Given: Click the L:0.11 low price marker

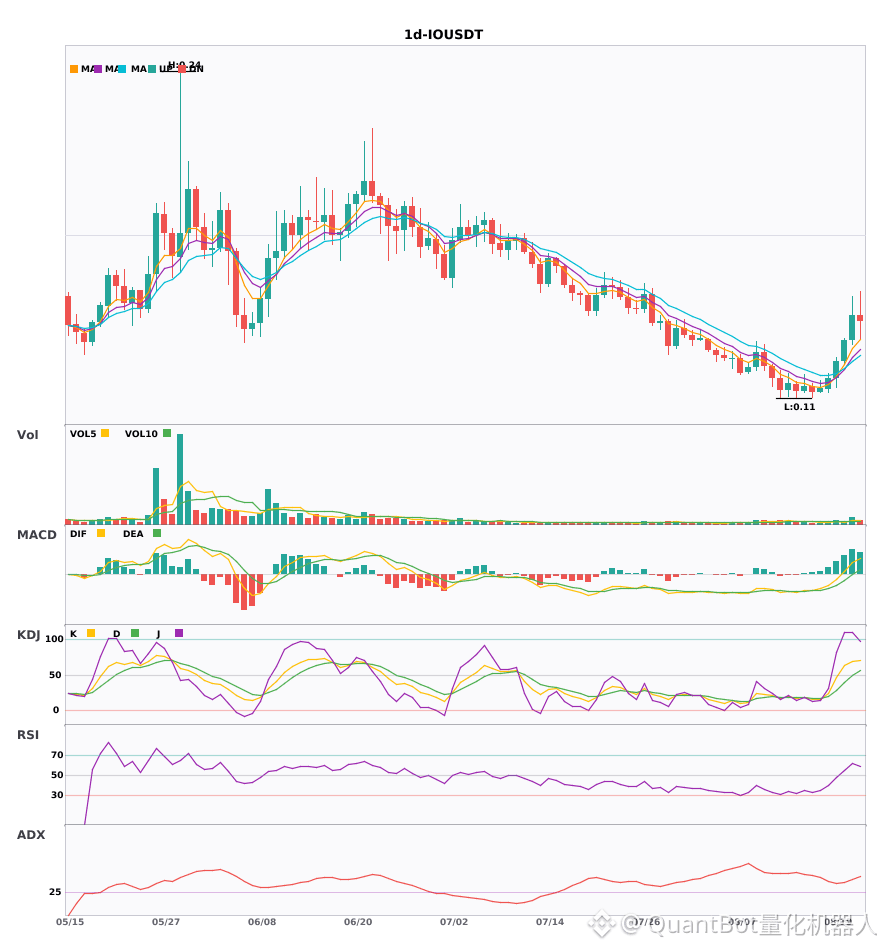Looking at the screenshot, I should tap(800, 407).
